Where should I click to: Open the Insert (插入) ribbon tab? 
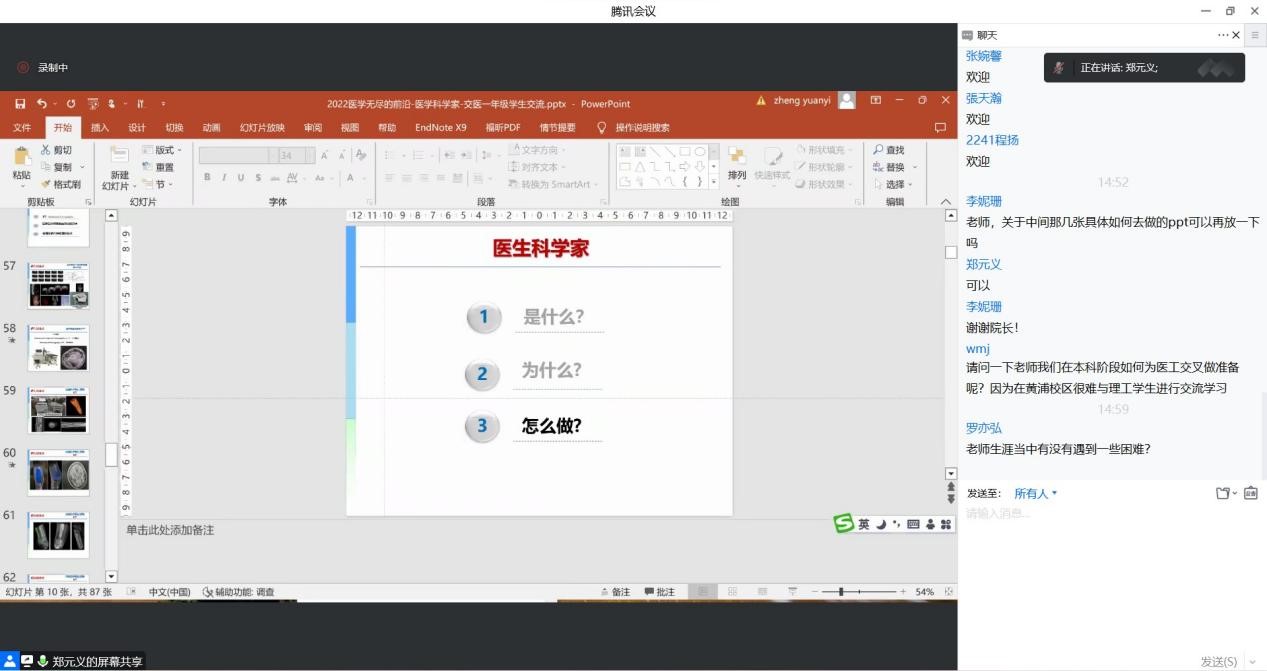(x=100, y=128)
